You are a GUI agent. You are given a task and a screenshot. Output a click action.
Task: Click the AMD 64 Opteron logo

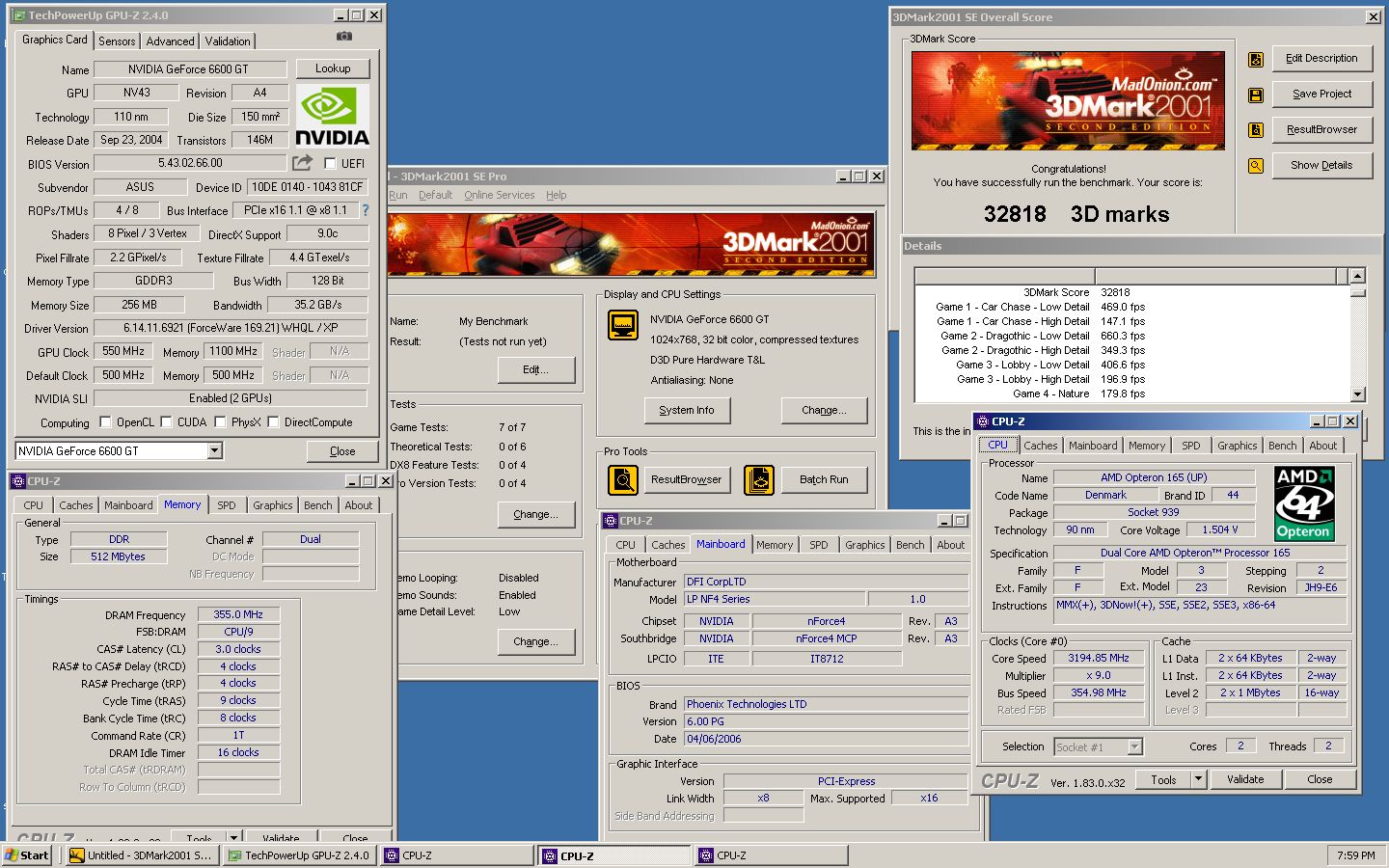click(1304, 503)
